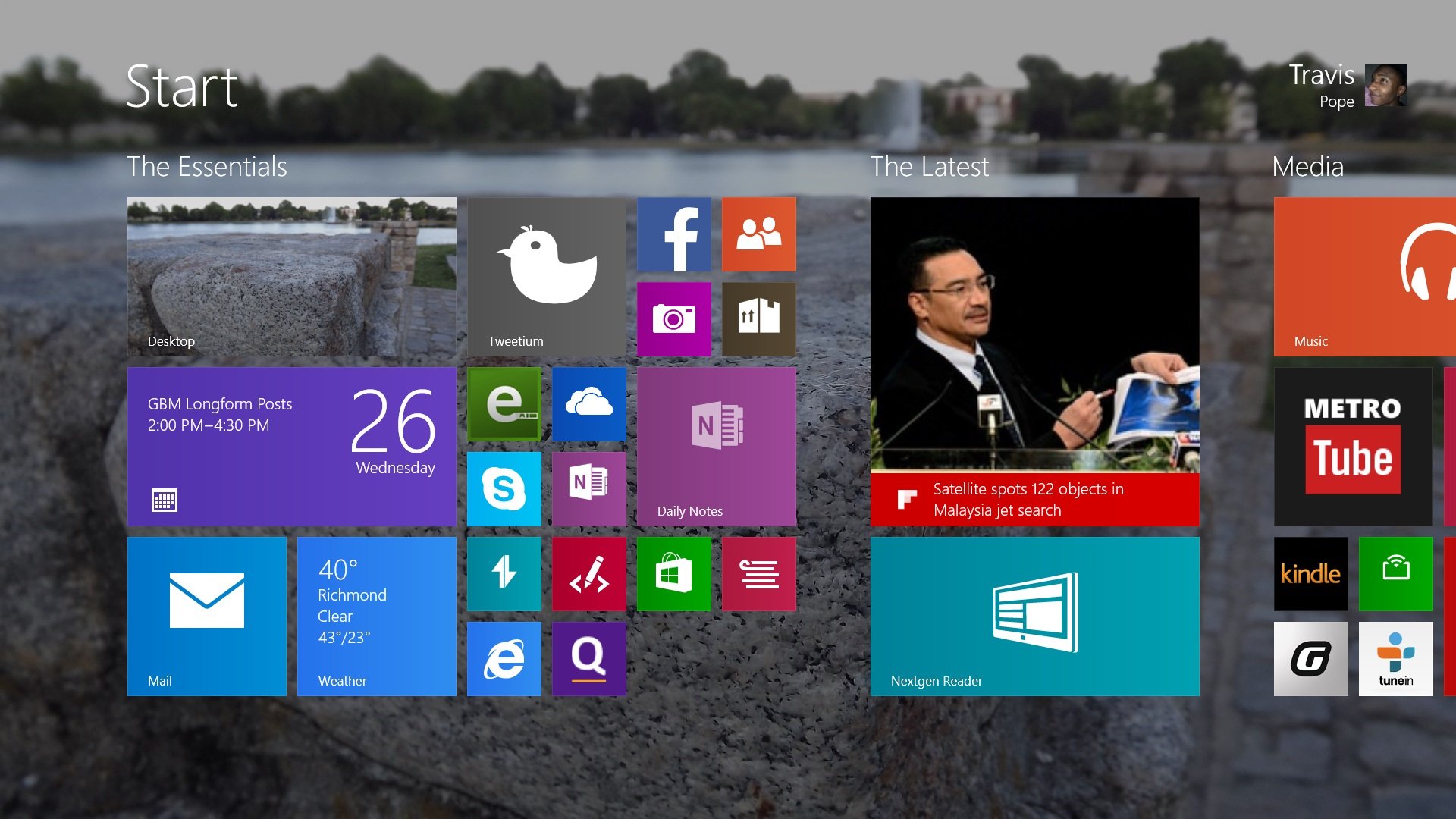Image resolution: width=1456 pixels, height=819 pixels.
Task: Open the green Windows Store tile
Action: [x=674, y=574]
